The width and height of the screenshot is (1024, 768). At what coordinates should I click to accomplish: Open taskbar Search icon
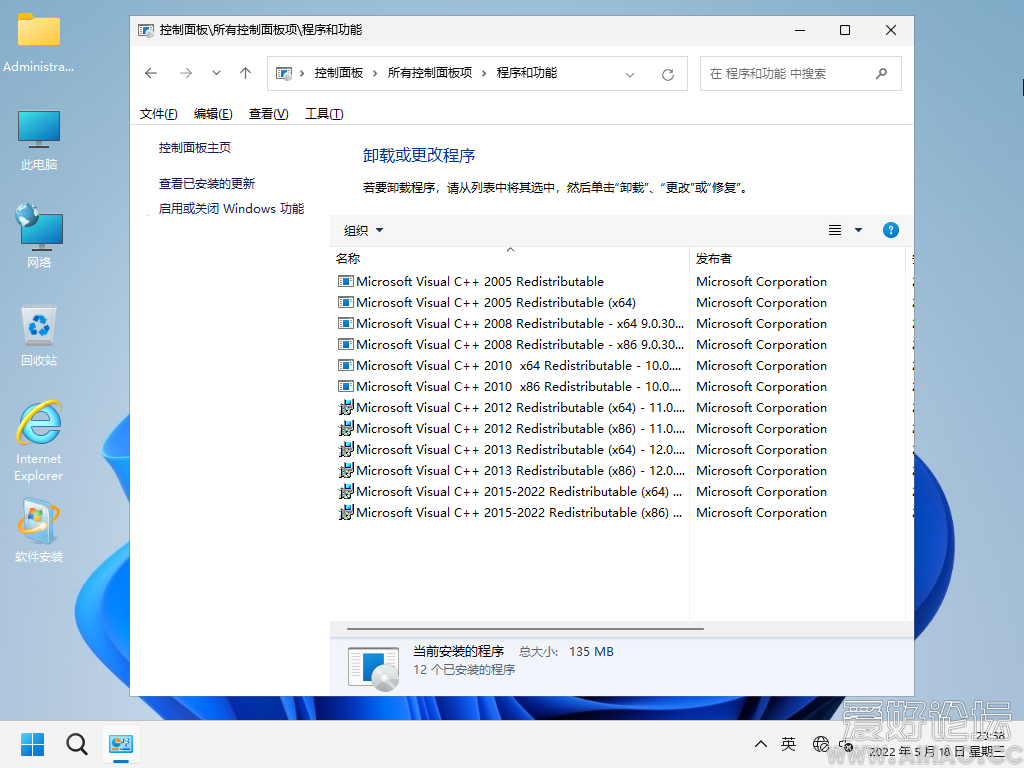(76, 744)
